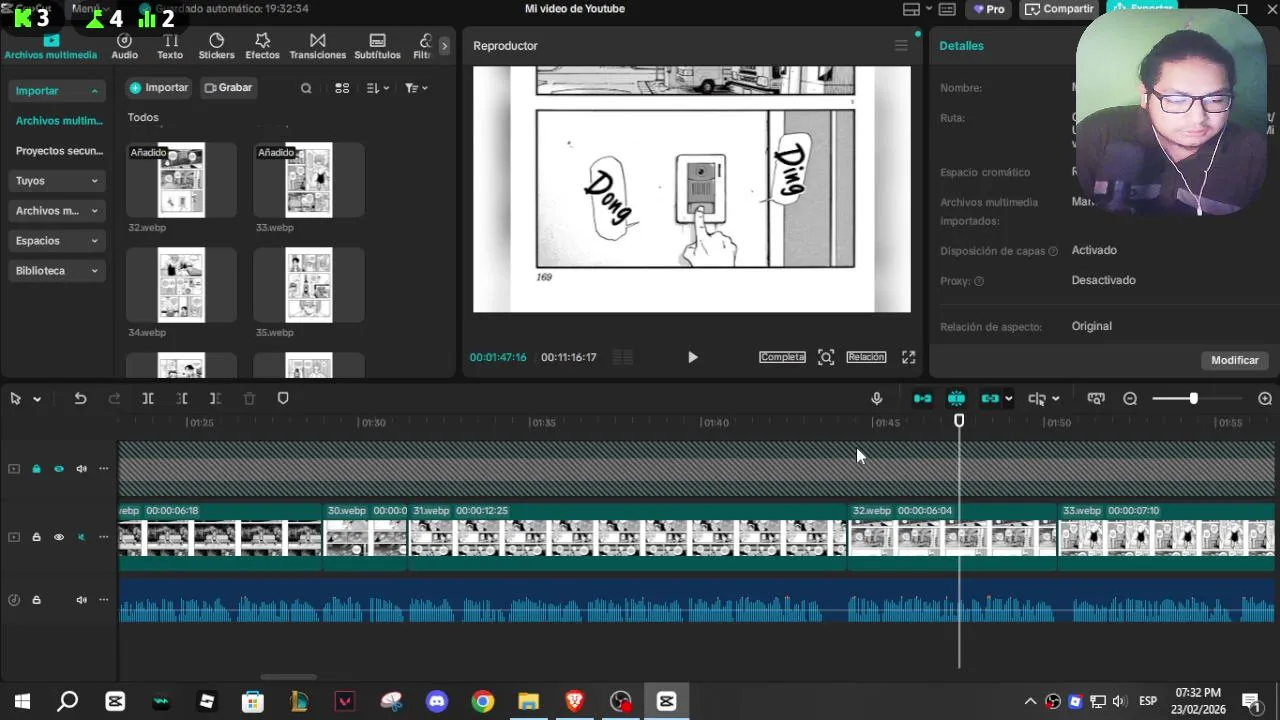Adjust timeline zoom slider
Image resolution: width=1280 pixels, height=720 pixels.
tap(1193, 399)
